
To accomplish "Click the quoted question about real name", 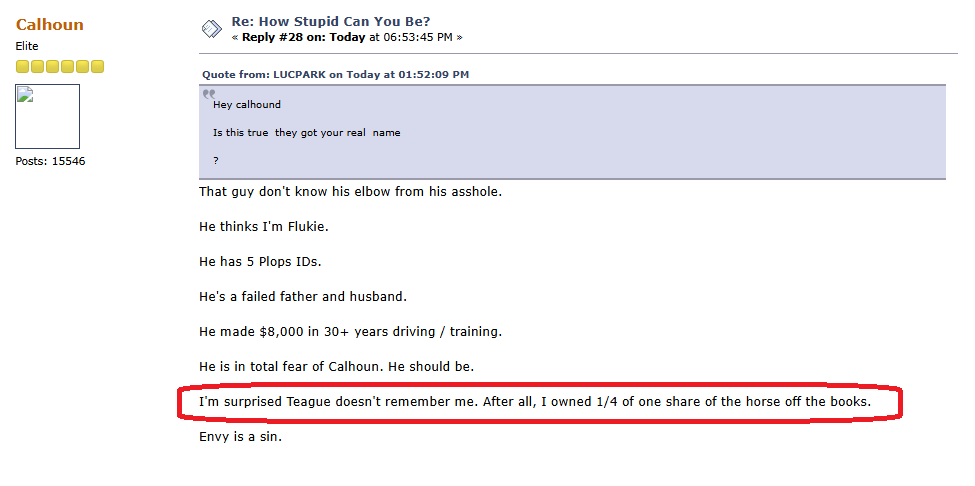I will pyautogui.click(x=306, y=132).
